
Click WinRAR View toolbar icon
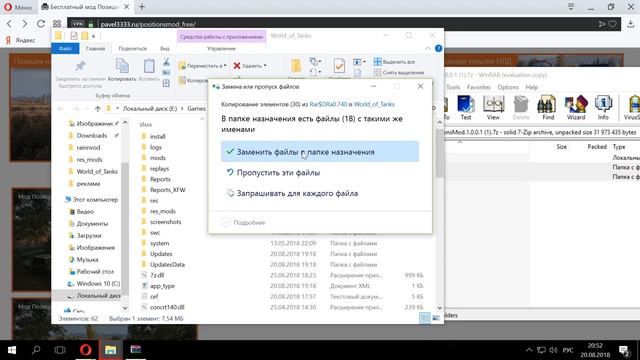pos(493,108)
